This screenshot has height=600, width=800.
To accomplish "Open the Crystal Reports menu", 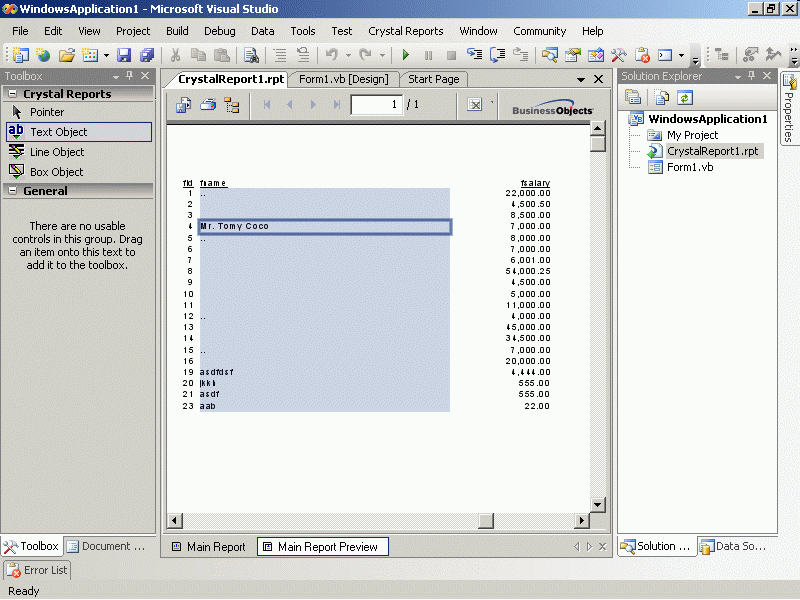I will click(405, 31).
